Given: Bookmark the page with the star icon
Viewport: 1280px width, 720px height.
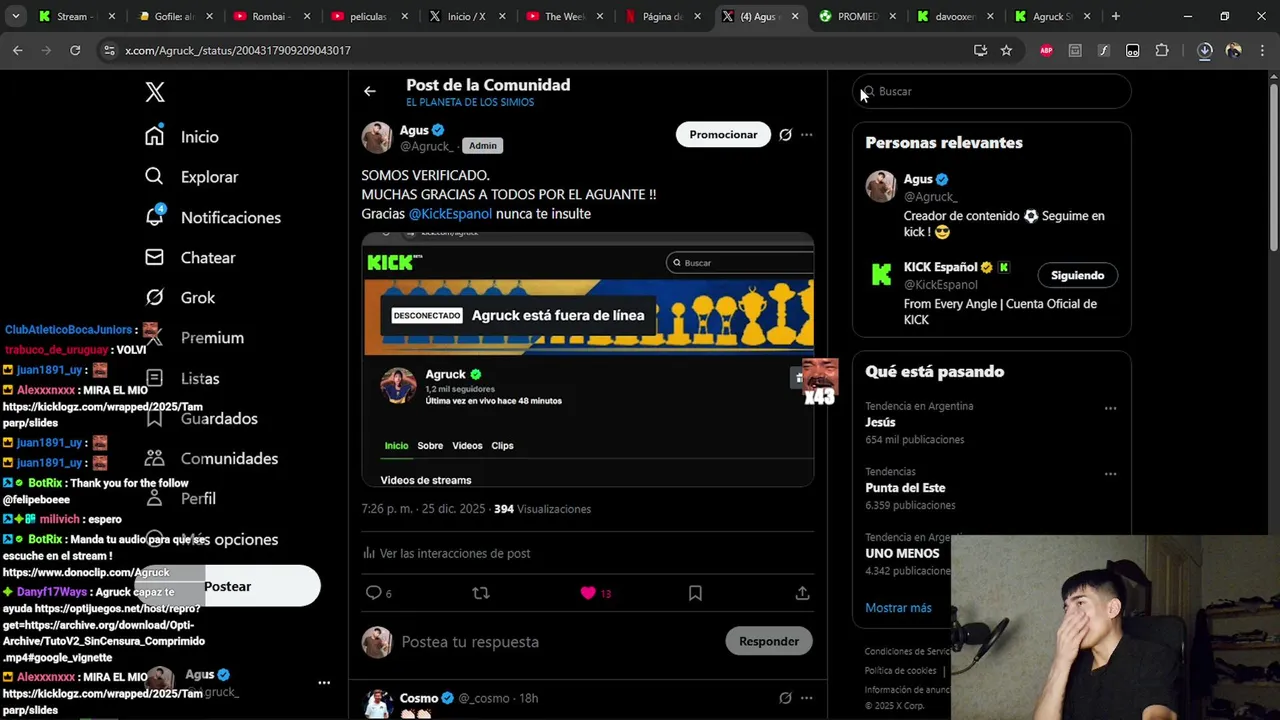Looking at the screenshot, I should [1006, 50].
